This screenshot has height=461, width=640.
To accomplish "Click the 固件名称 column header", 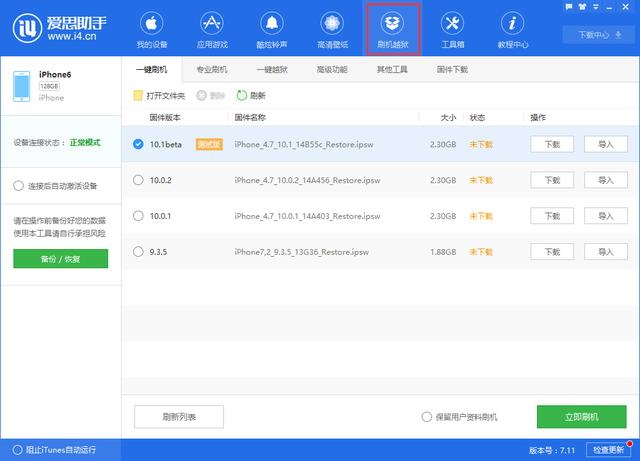I will [x=250, y=118].
